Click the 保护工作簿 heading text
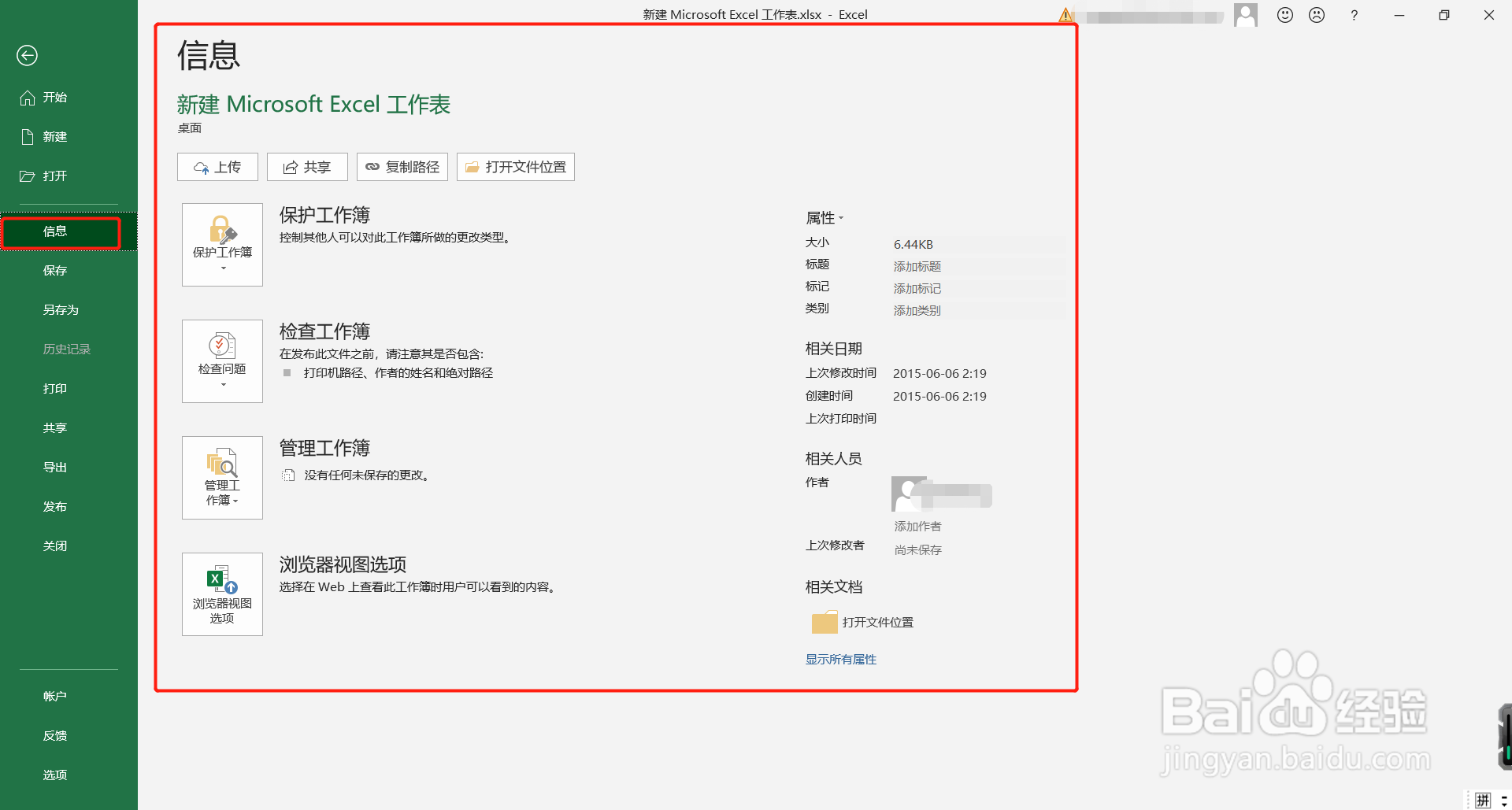The image size is (1512, 810). (x=324, y=215)
